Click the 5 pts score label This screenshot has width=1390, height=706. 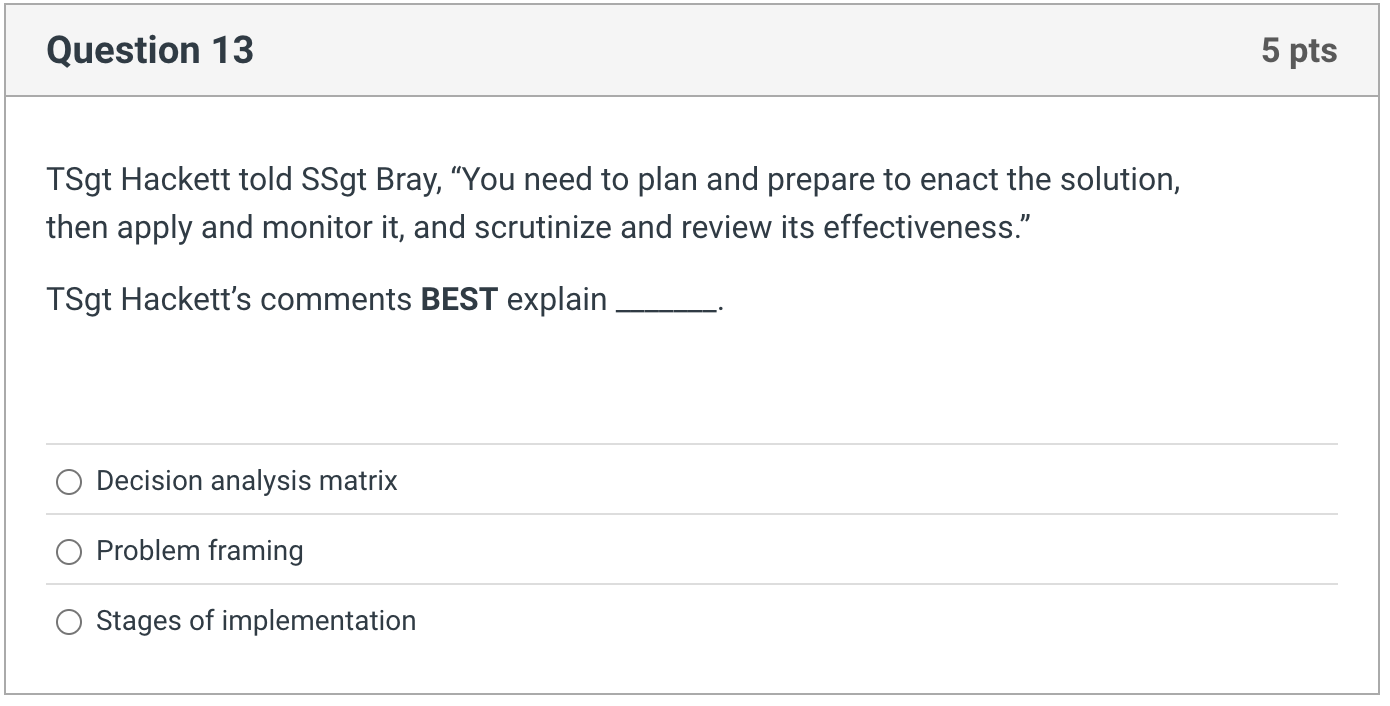point(1298,50)
